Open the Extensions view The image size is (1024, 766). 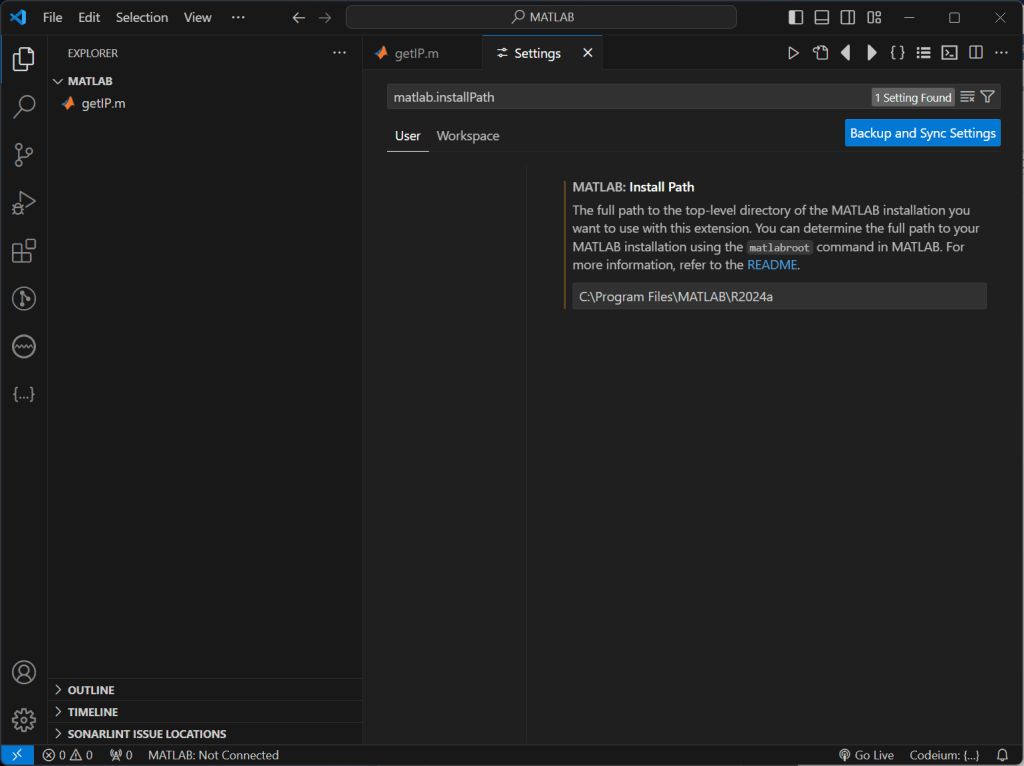pyautogui.click(x=24, y=251)
